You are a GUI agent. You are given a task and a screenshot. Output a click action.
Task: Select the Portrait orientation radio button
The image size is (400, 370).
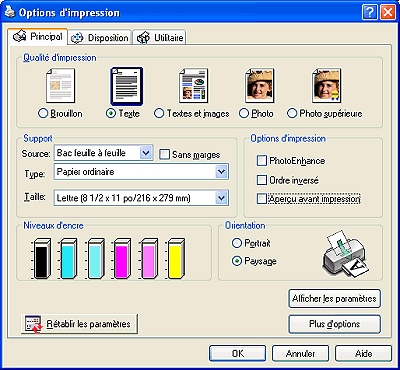point(237,243)
